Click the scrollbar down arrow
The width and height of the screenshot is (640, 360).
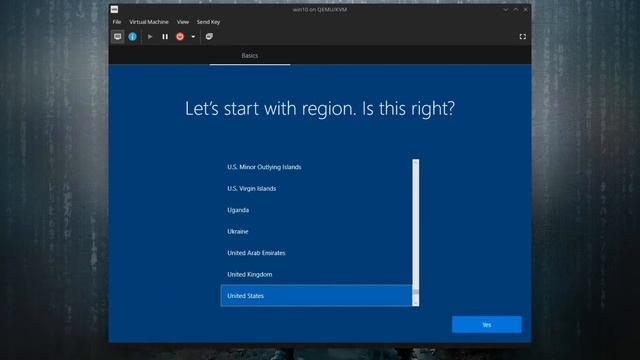click(416, 303)
